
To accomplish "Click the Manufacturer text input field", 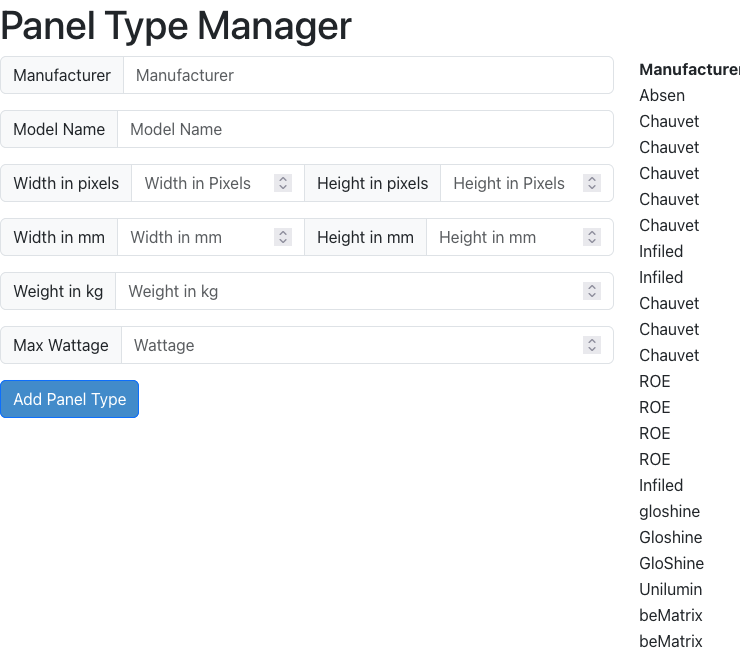I will pyautogui.click(x=367, y=75).
